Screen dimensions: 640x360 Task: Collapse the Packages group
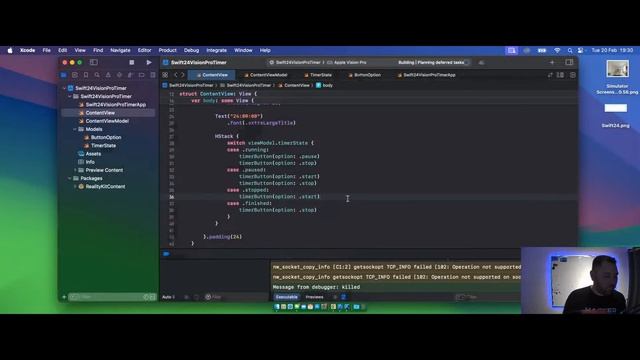click(69, 178)
